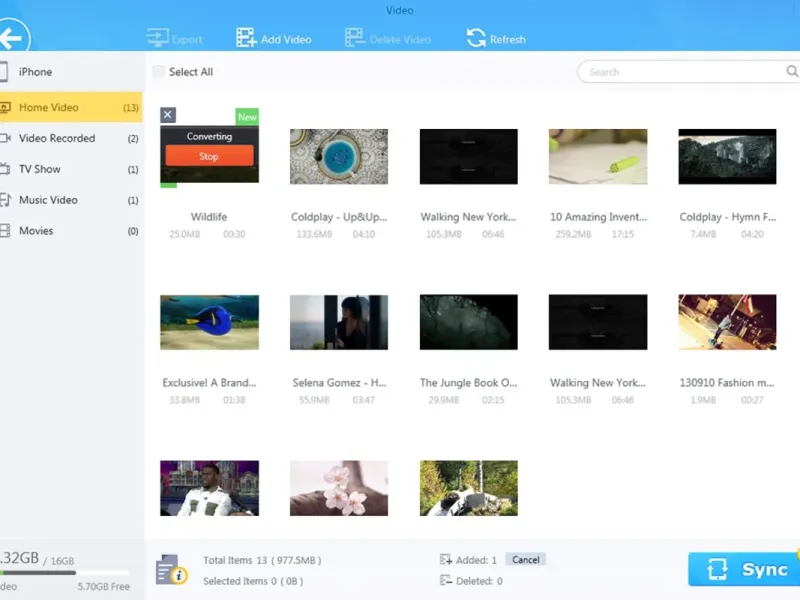
Task: Remove the converting Wildlife video via X
Action: click(x=168, y=115)
